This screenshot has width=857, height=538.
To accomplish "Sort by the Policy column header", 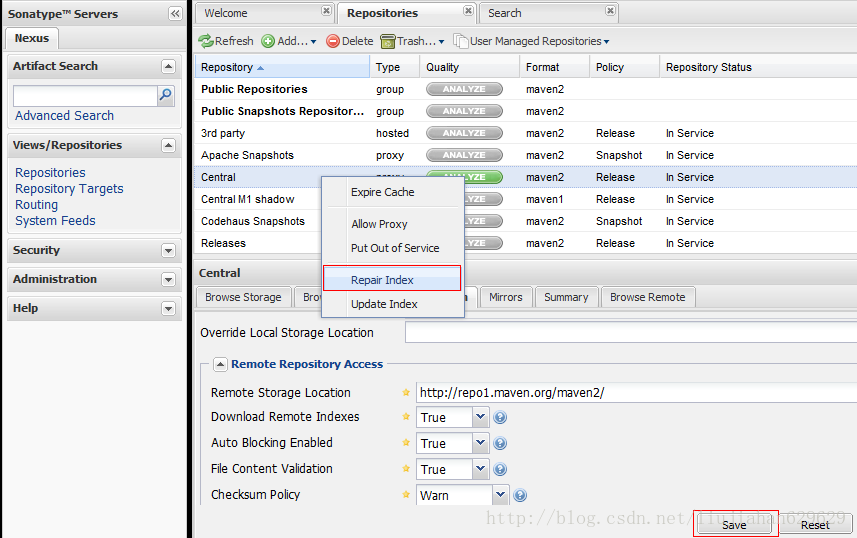I will tap(624, 67).
